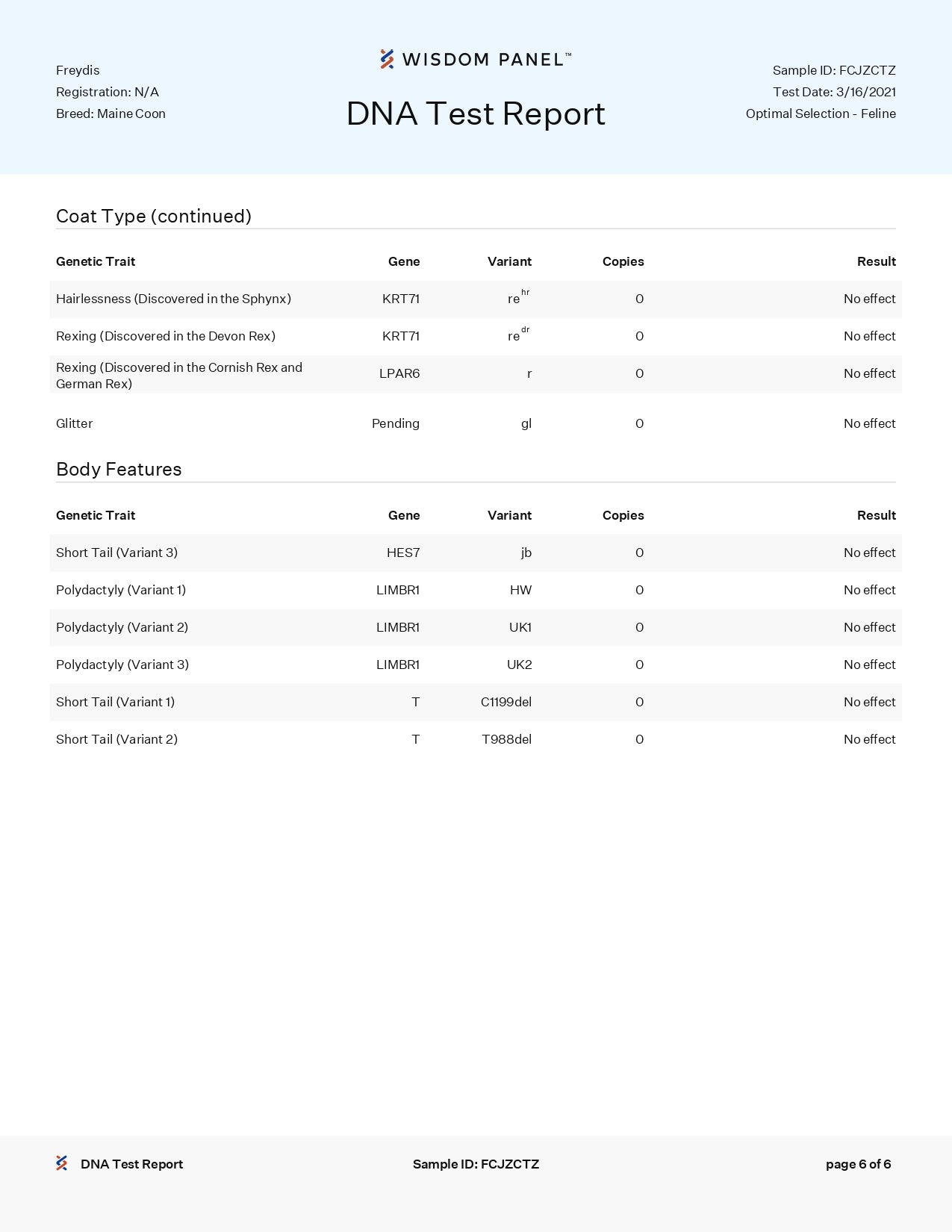The image size is (952, 1232).
Task: Click the LPAR6 gene cell
Action: [x=399, y=373]
